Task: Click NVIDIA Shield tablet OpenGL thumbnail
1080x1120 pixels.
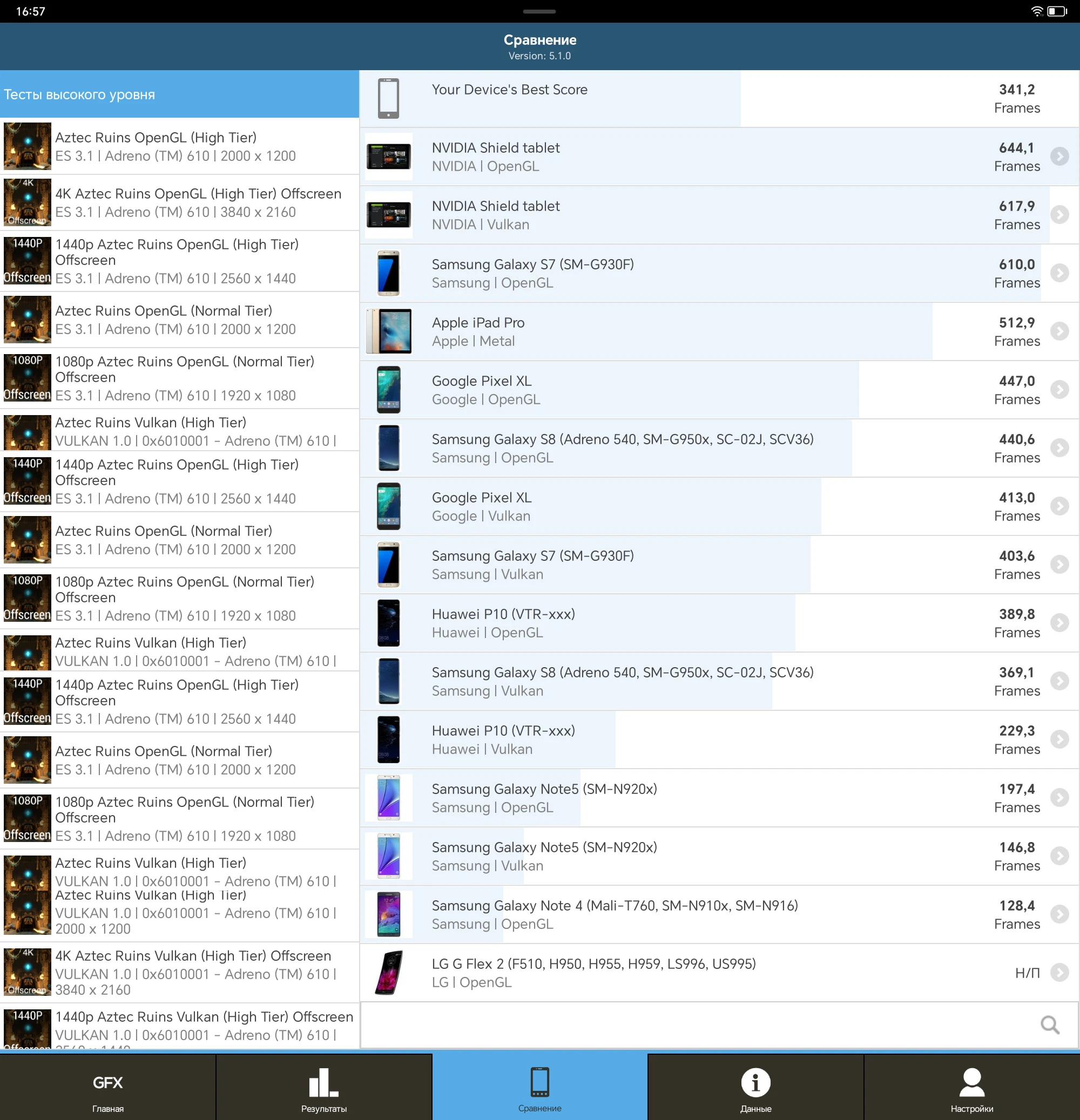Action: (x=389, y=157)
